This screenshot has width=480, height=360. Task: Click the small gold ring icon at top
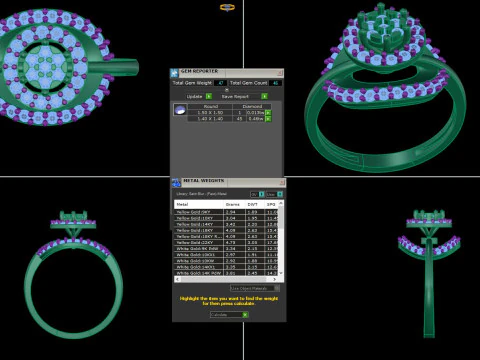[227, 7]
